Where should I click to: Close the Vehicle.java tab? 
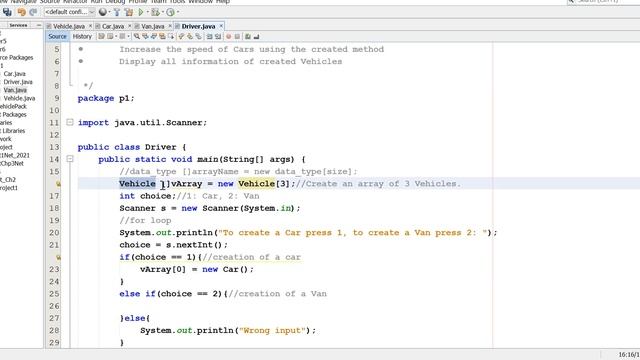pos(90,26)
